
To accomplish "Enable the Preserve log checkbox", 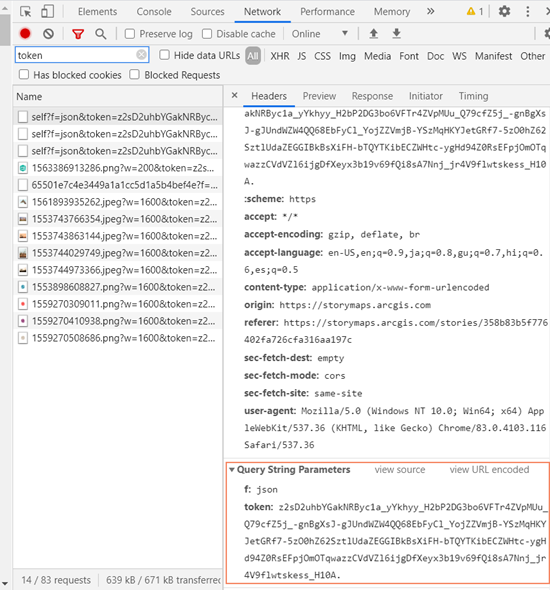I will click(130, 34).
